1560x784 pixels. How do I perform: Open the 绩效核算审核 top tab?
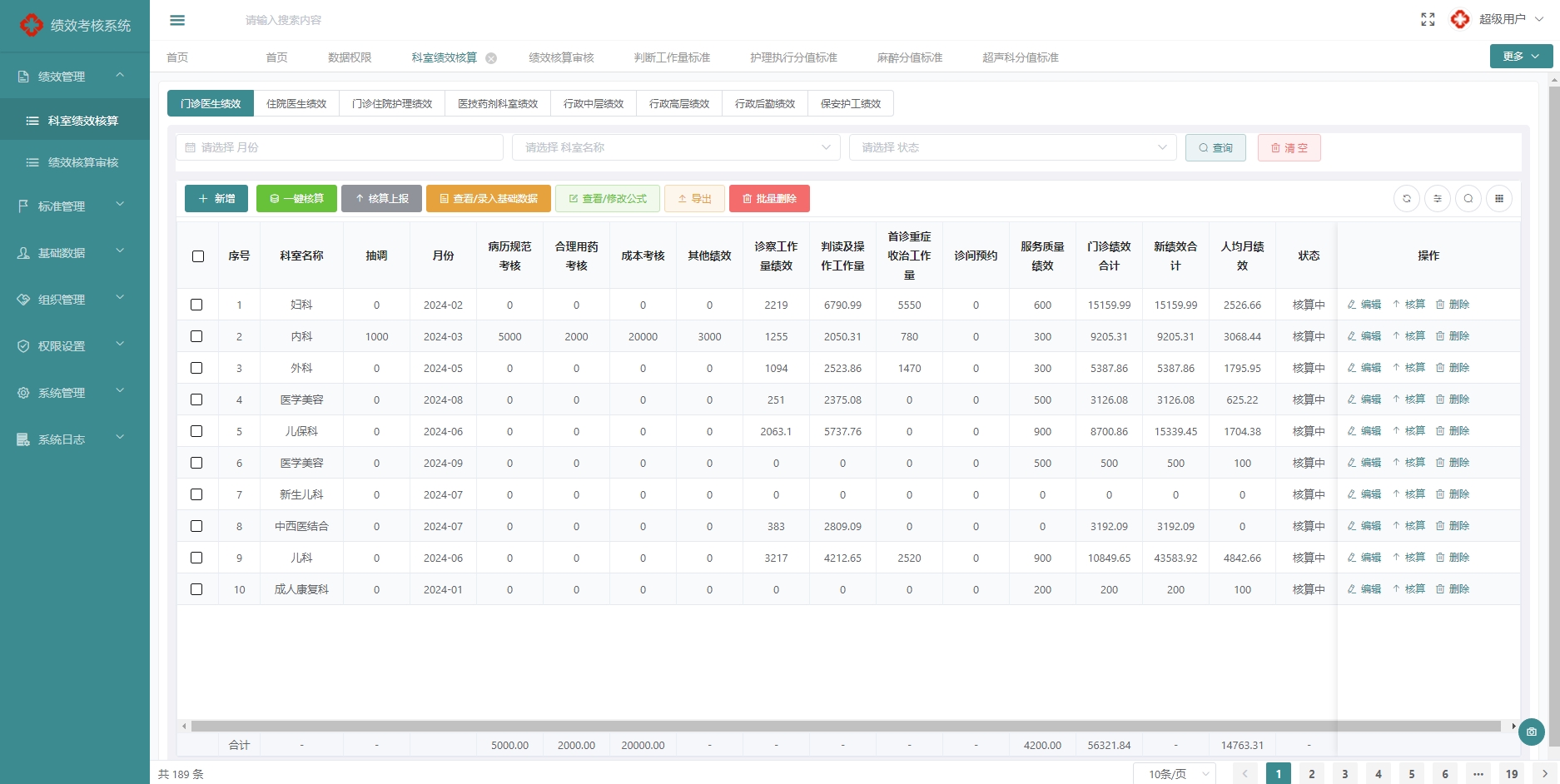[561, 57]
